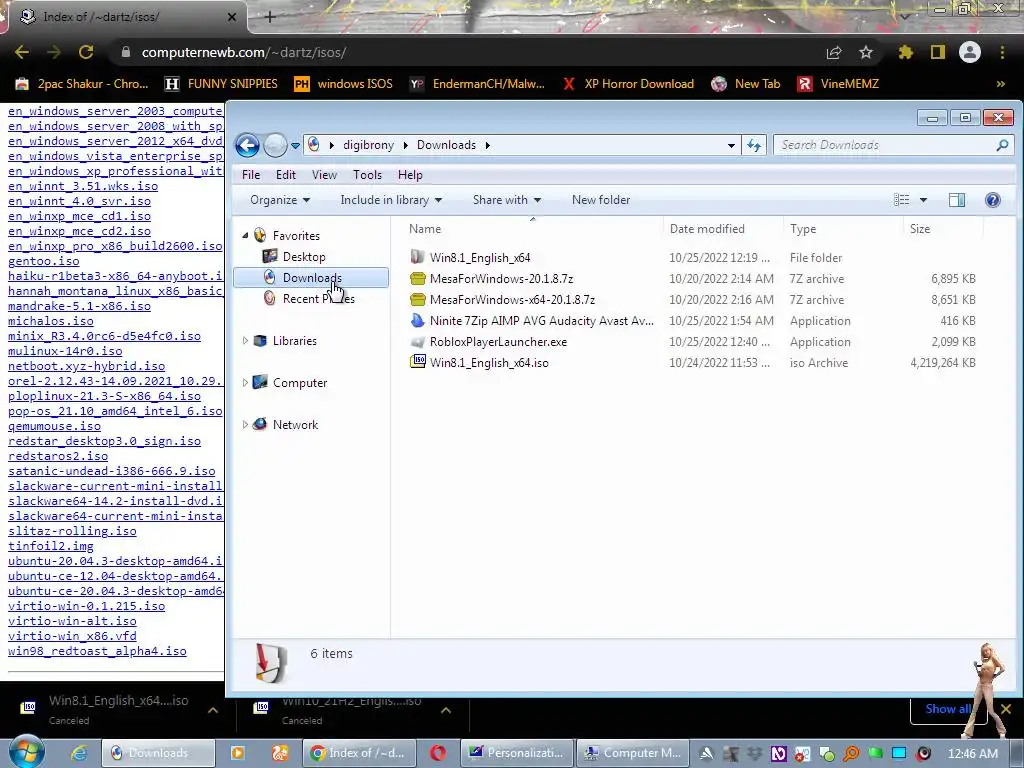Click the Windows Start orb

[26, 752]
